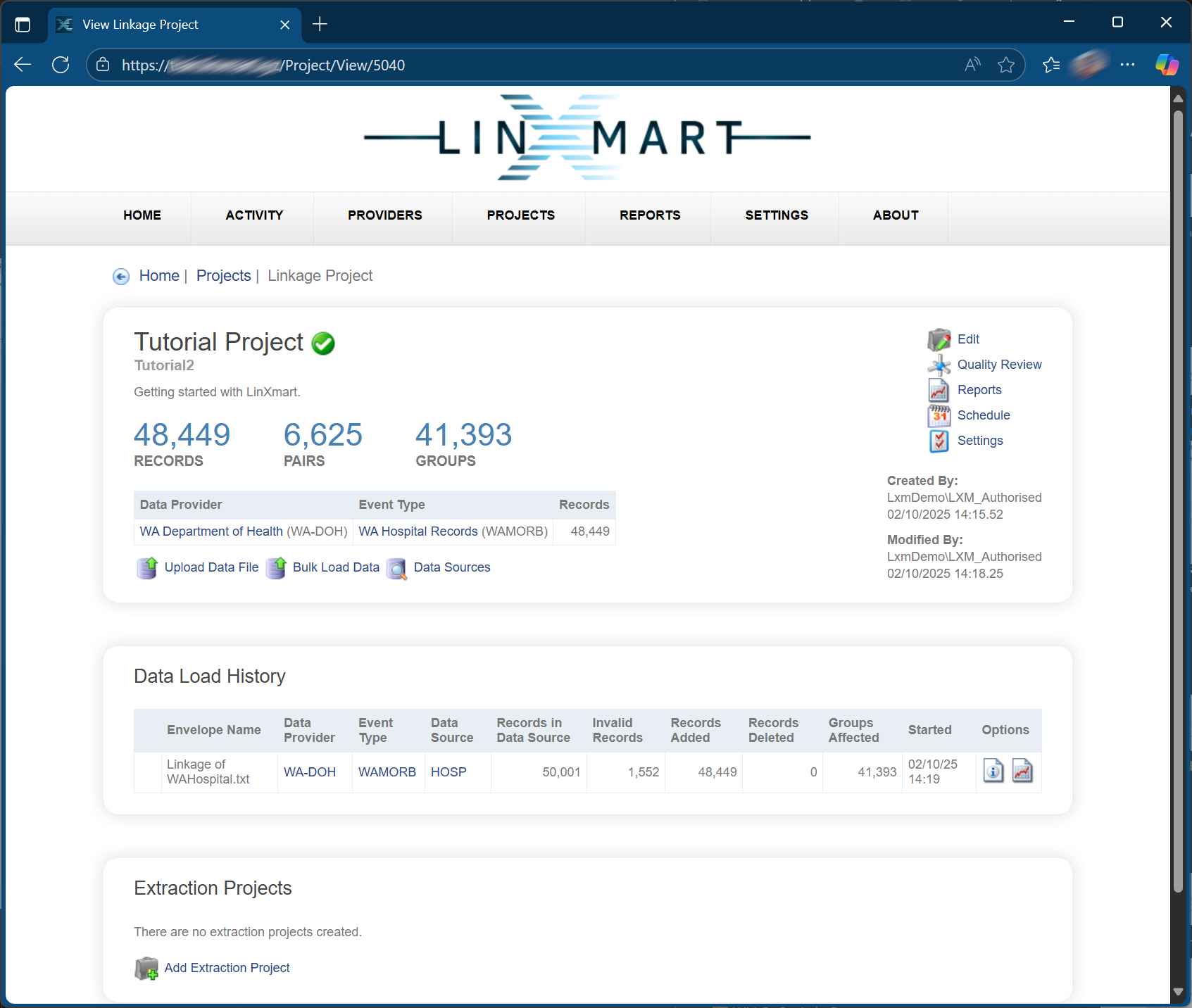Add this page to browser favorites
1192x1008 pixels.
(1005, 65)
